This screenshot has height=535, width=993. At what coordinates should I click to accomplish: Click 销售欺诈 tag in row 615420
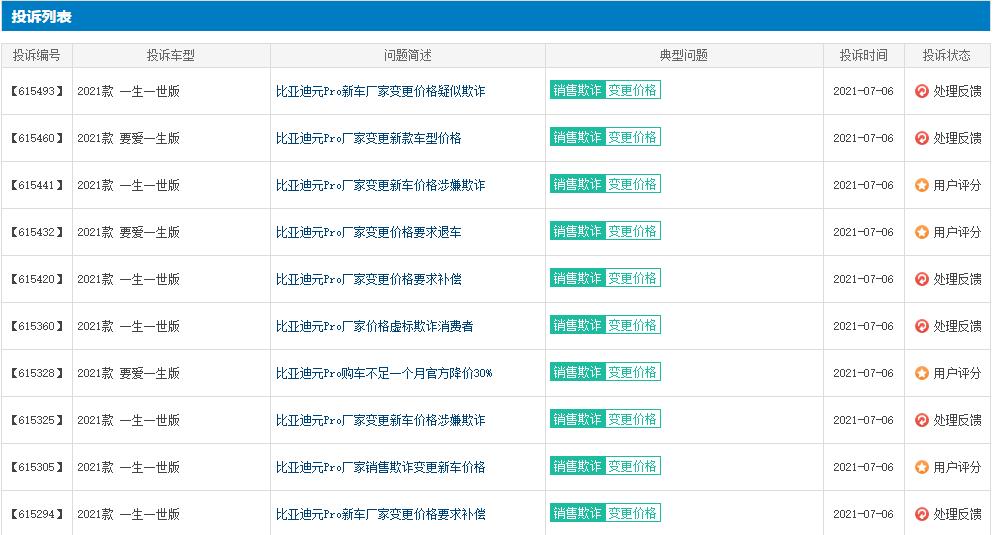(x=578, y=278)
